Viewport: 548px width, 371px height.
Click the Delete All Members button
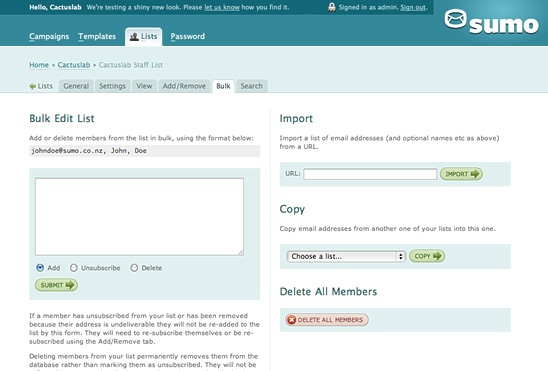327,320
